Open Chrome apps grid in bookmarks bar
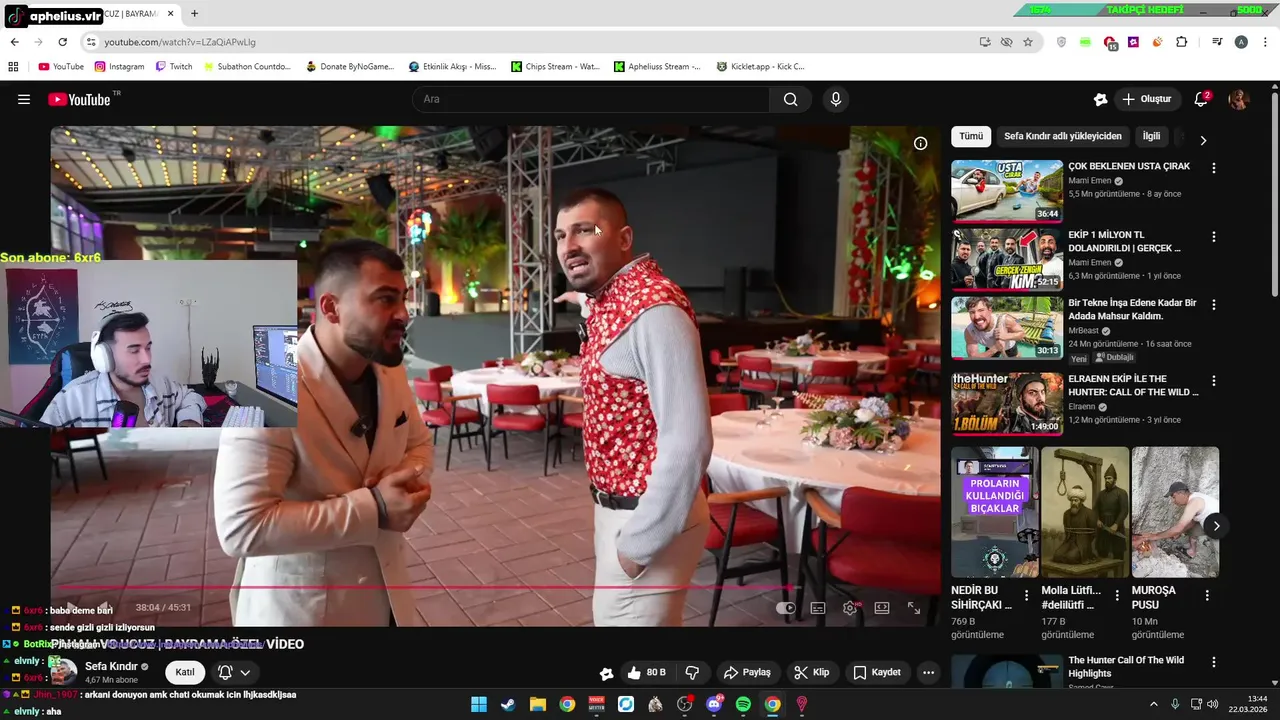 click(x=13, y=67)
